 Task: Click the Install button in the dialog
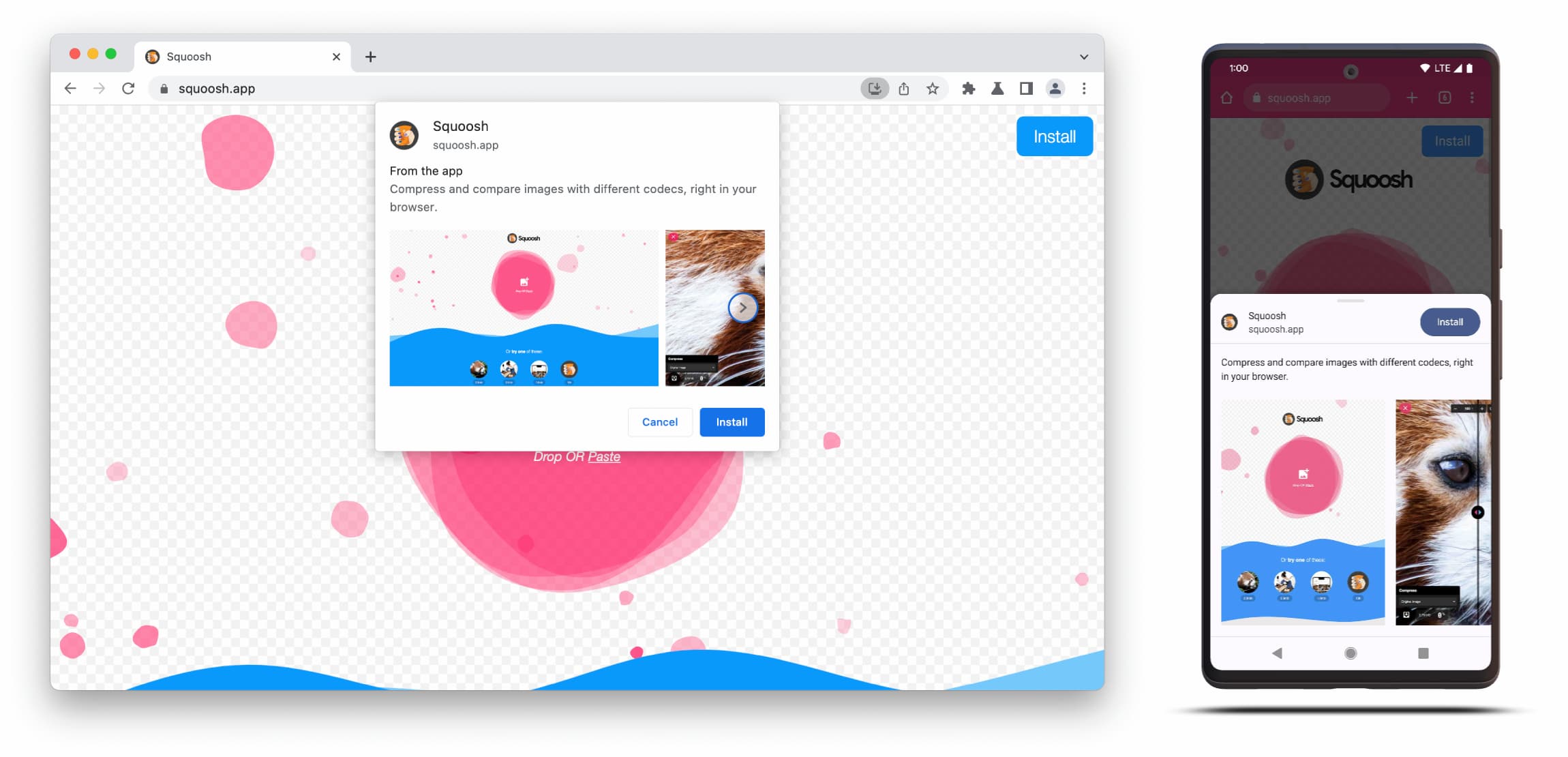(731, 421)
